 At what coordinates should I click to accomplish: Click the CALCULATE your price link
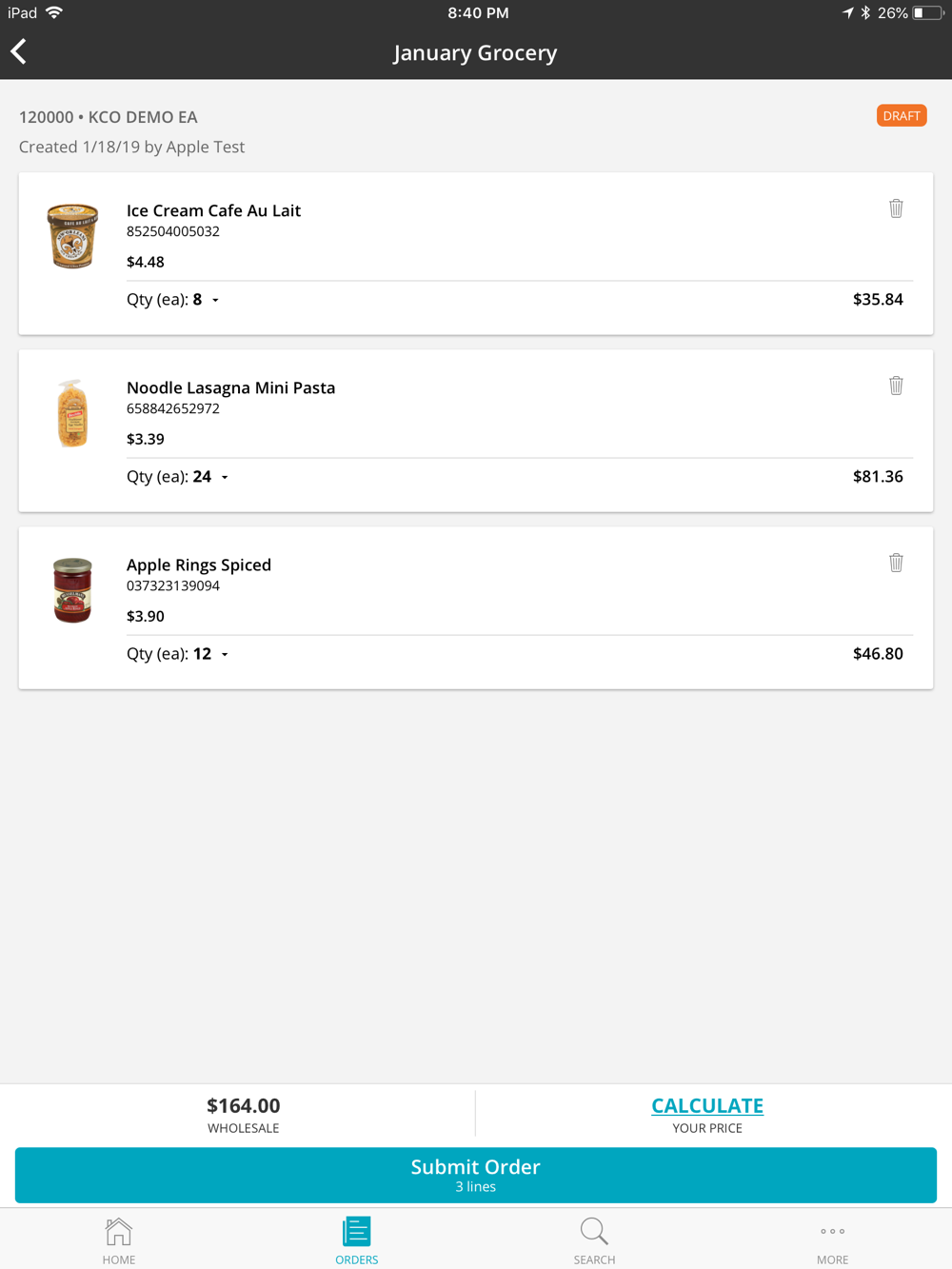(707, 1105)
